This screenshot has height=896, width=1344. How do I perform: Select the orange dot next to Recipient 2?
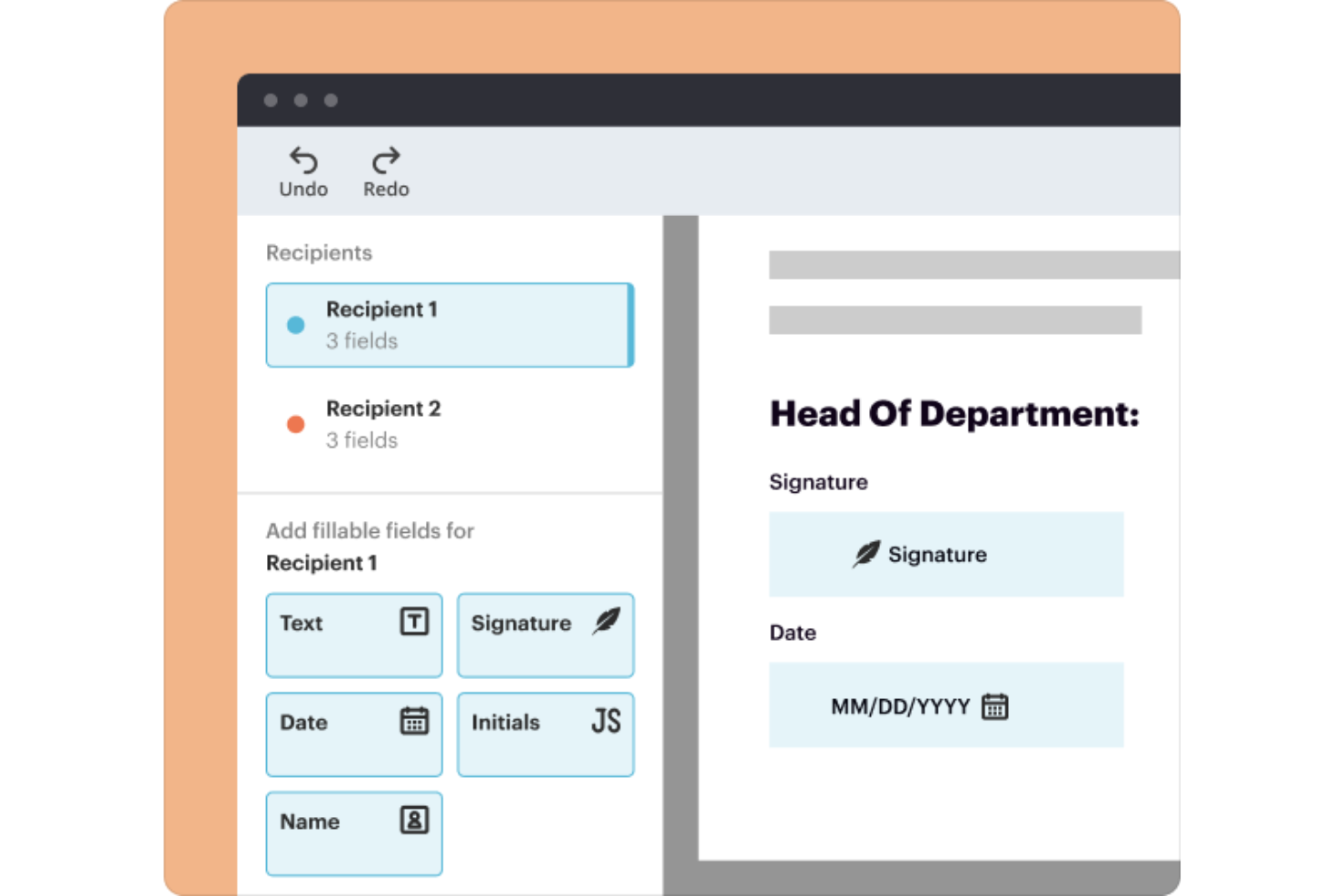tap(295, 424)
